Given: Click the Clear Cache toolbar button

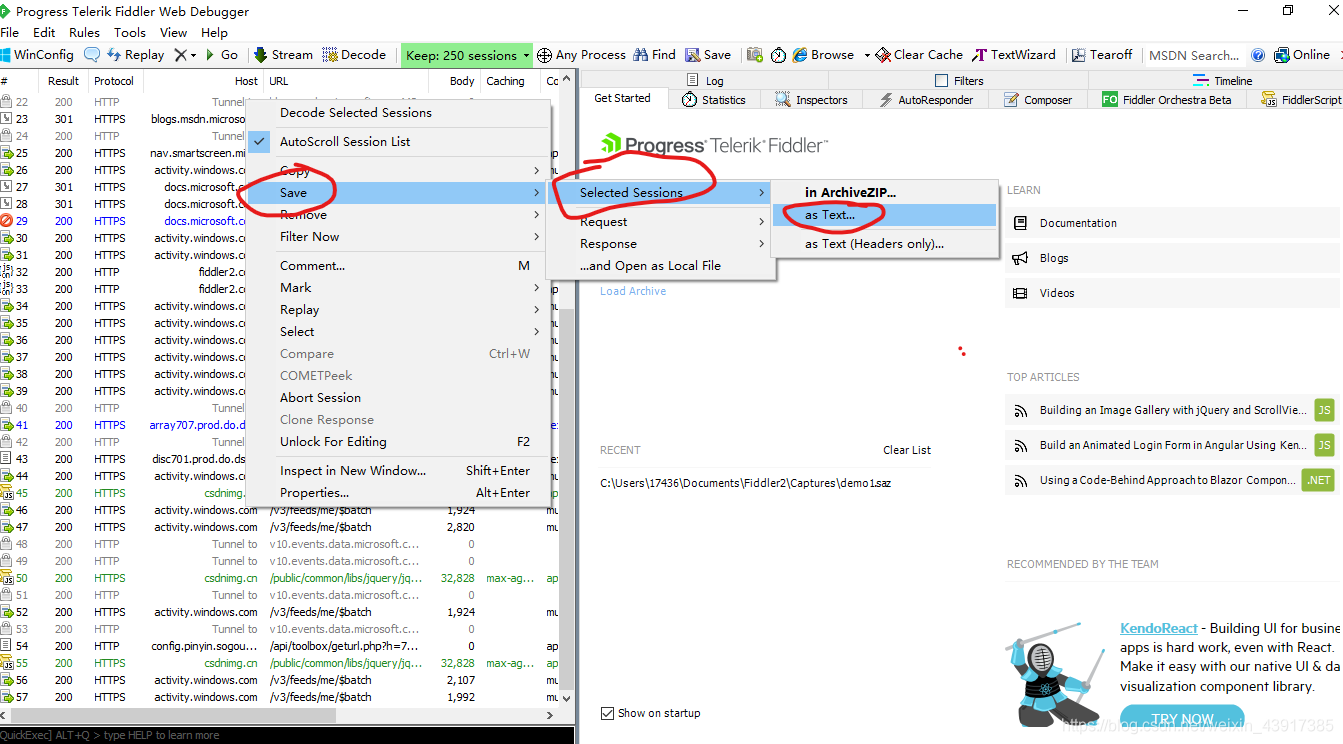Looking at the screenshot, I should (920, 55).
